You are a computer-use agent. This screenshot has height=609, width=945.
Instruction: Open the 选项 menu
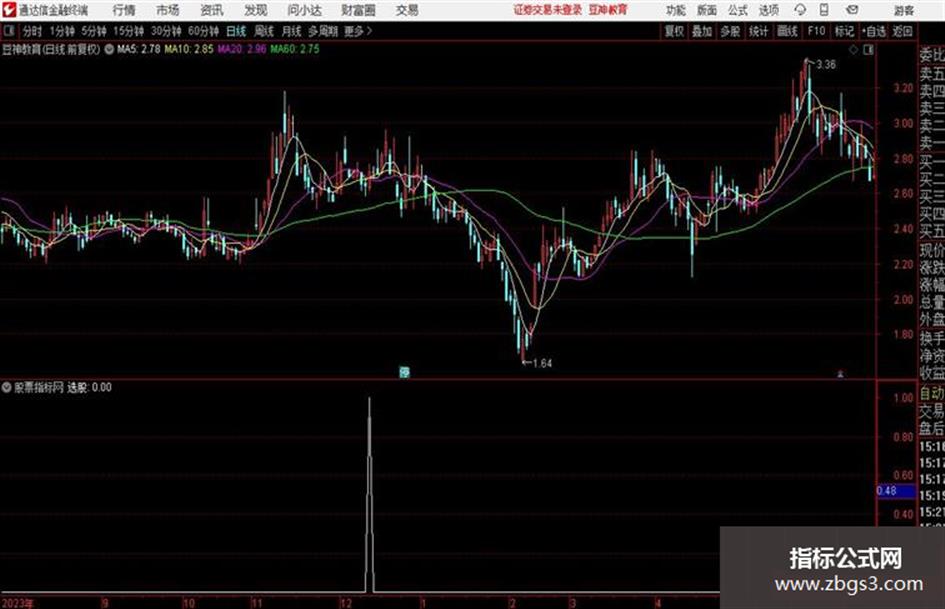point(768,10)
